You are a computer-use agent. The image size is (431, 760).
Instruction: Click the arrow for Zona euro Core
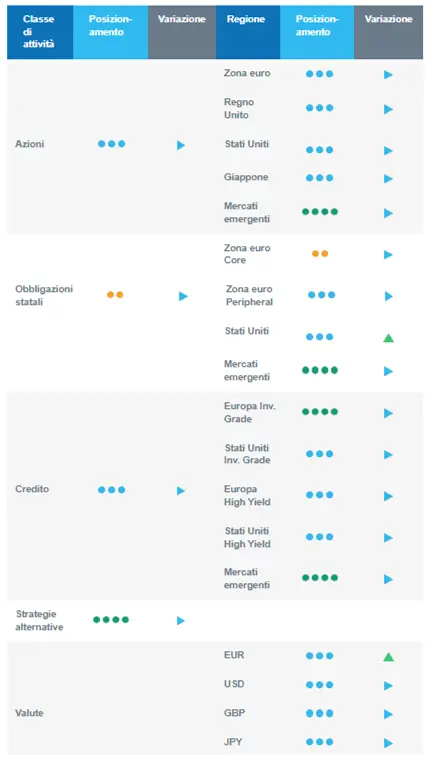tap(388, 254)
